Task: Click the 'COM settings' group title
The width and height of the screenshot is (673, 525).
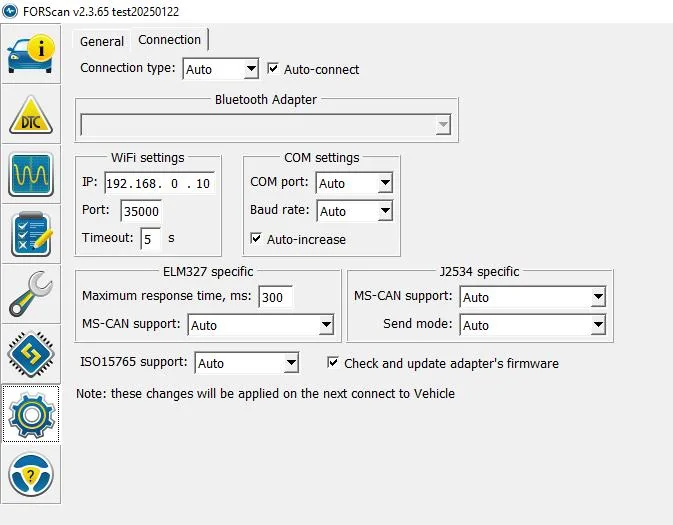Action: click(x=322, y=158)
